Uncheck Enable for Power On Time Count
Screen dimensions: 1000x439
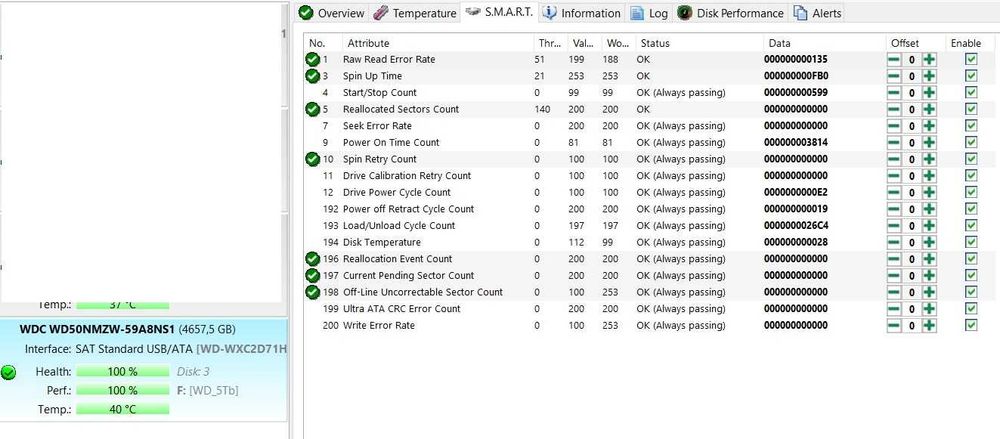pos(971,142)
